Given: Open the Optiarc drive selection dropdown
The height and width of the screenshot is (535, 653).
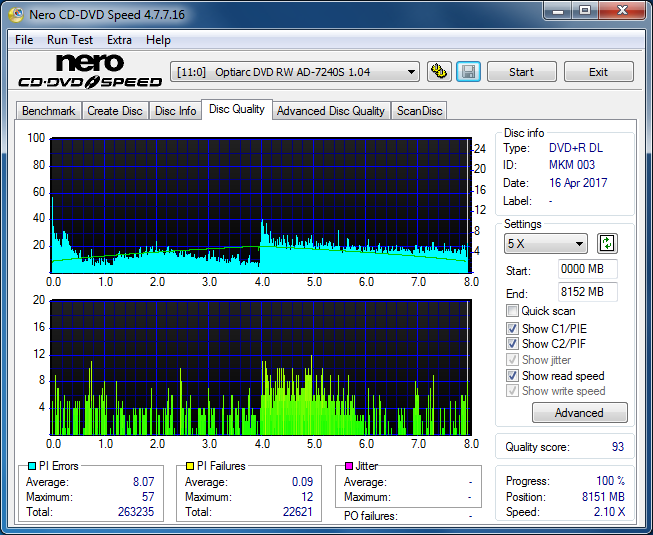Looking at the screenshot, I should tap(295, 72).
